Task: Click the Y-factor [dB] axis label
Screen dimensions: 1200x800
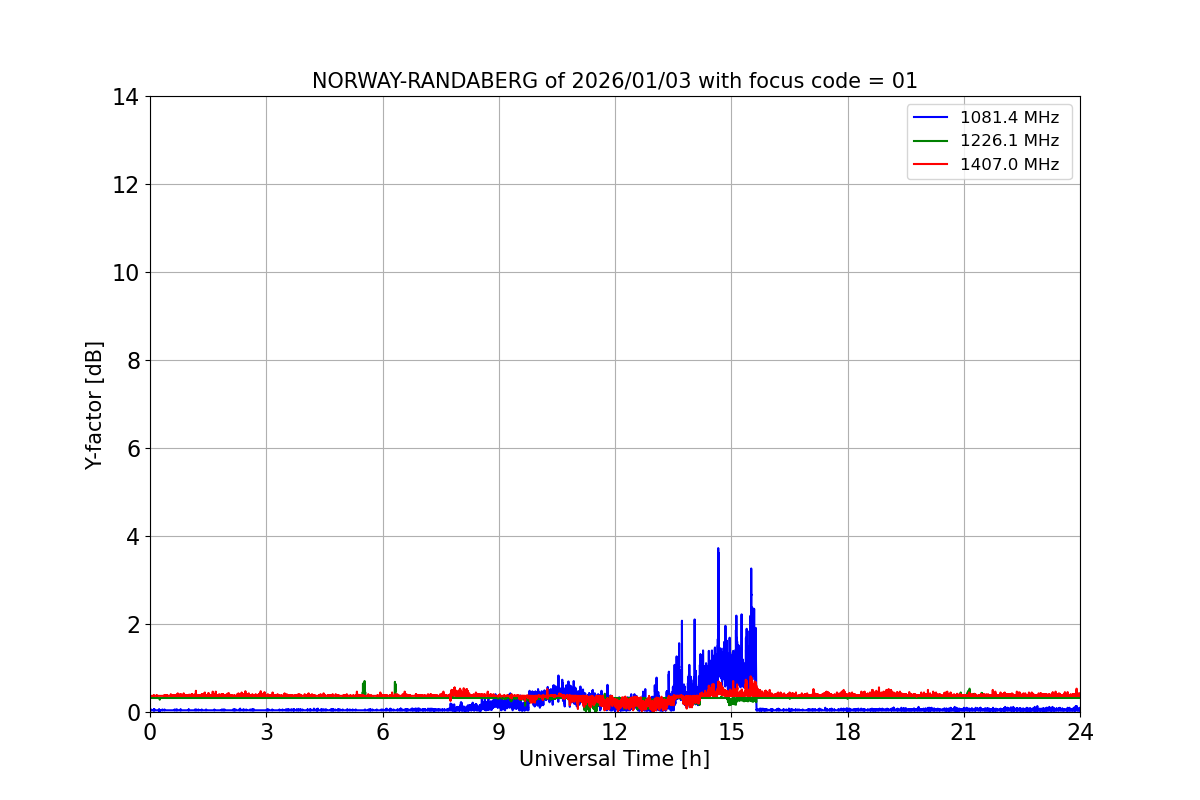Action: click(94, 405)
